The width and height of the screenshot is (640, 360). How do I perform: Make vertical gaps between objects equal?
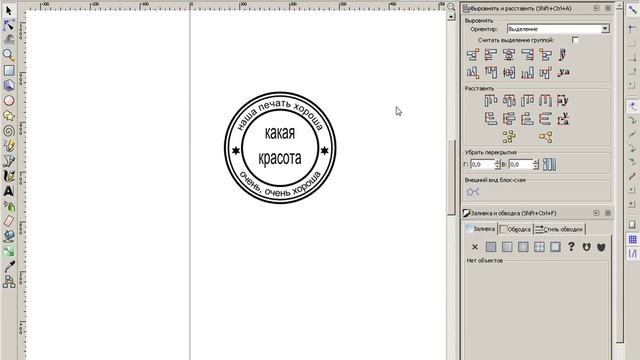pyautogui.click(x=545, y=119)
